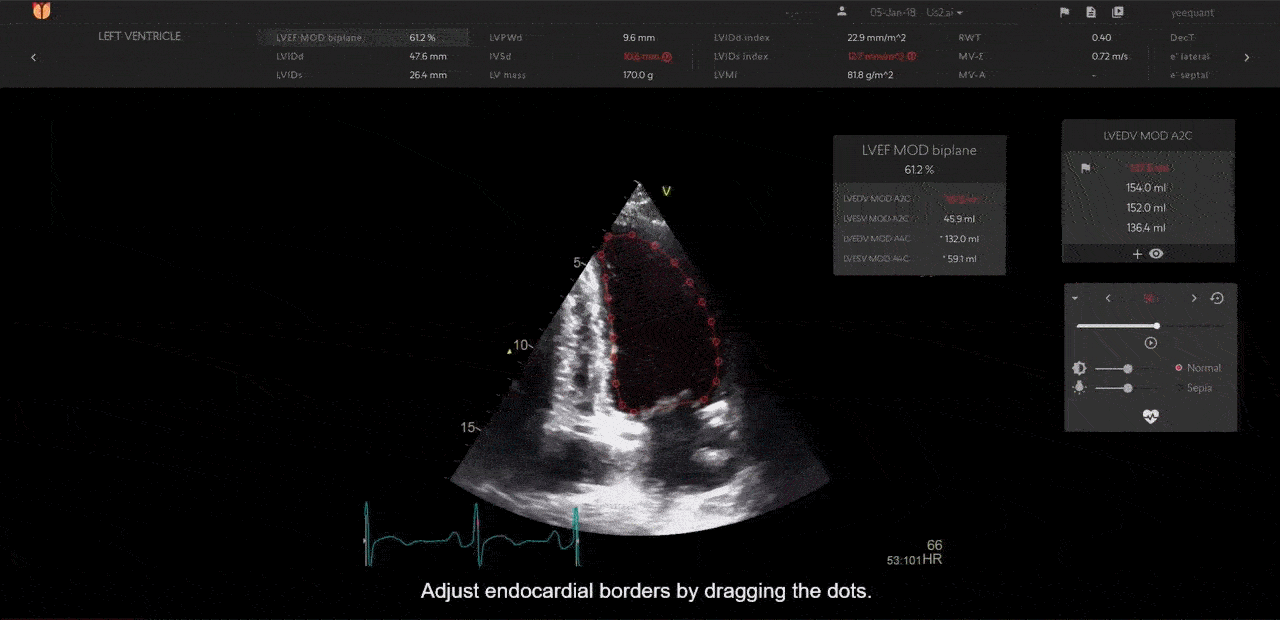Go to previous measurement group chevron
The height and width of the screenshot is (620, 1280).
(x=34, y=57)
